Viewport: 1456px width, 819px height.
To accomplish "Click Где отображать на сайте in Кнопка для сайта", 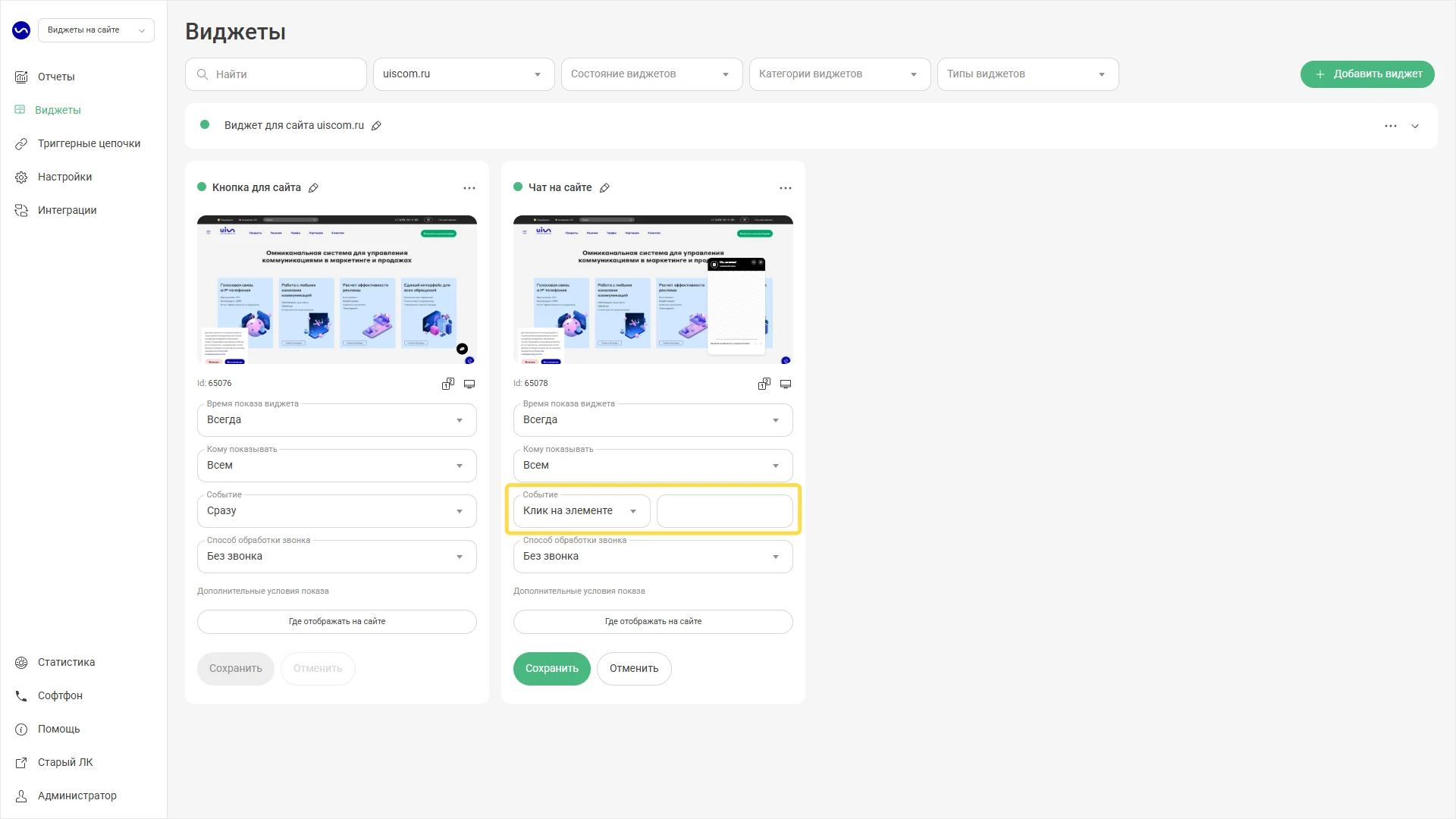I will tap(337, 622).
